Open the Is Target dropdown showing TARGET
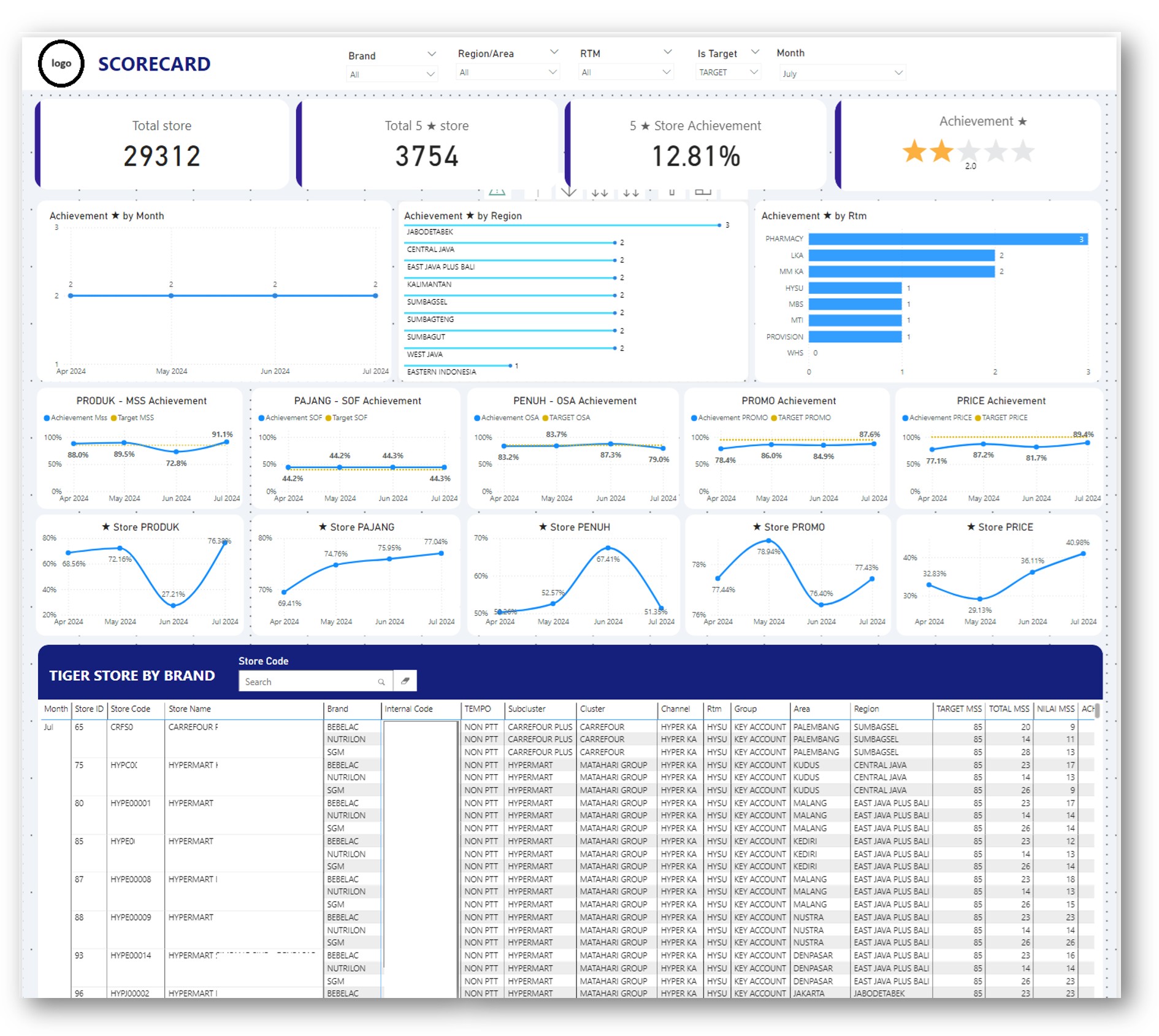 pyautogui.click(x=728, y=72)
